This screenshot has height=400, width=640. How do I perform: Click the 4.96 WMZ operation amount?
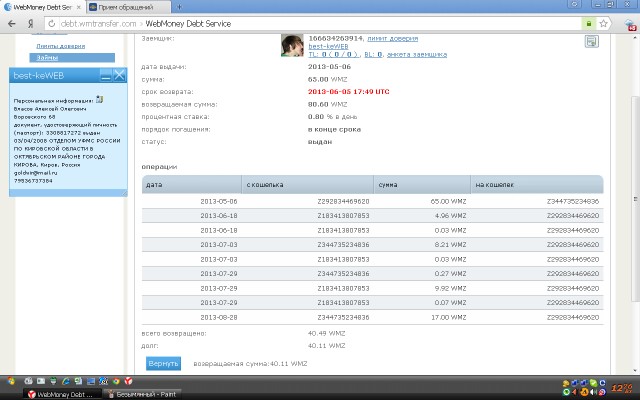coord(450,216)
